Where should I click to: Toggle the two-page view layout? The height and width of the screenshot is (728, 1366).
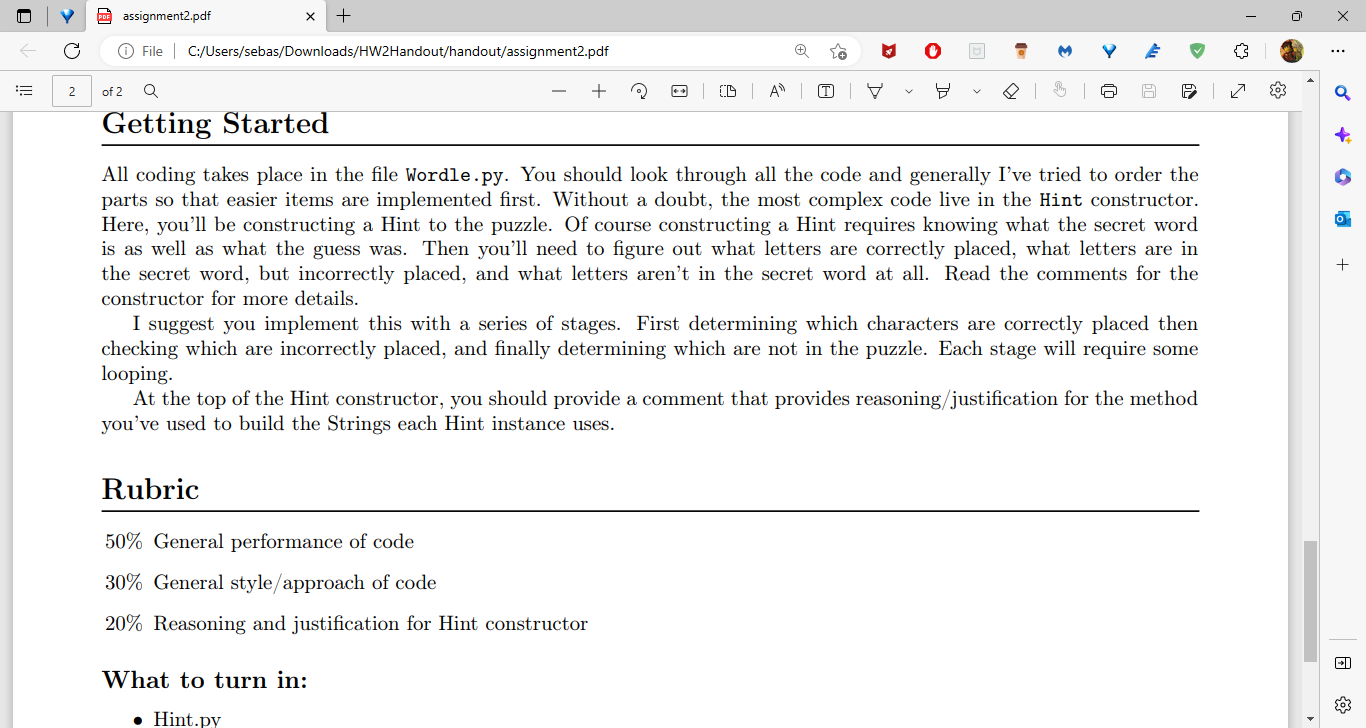tap(727, 90)
